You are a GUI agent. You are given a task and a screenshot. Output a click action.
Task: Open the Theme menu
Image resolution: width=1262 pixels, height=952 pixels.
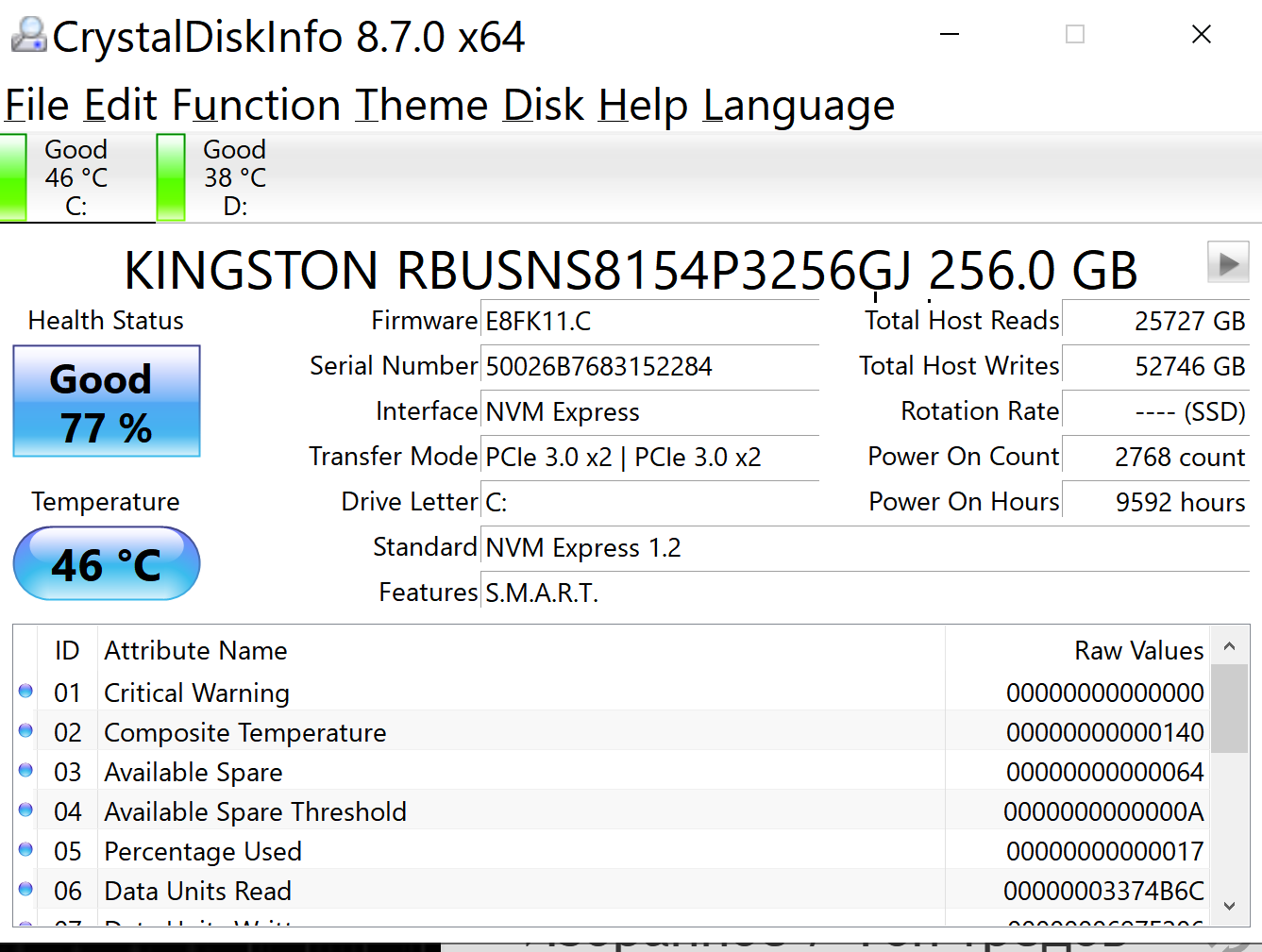click(422, 105)
